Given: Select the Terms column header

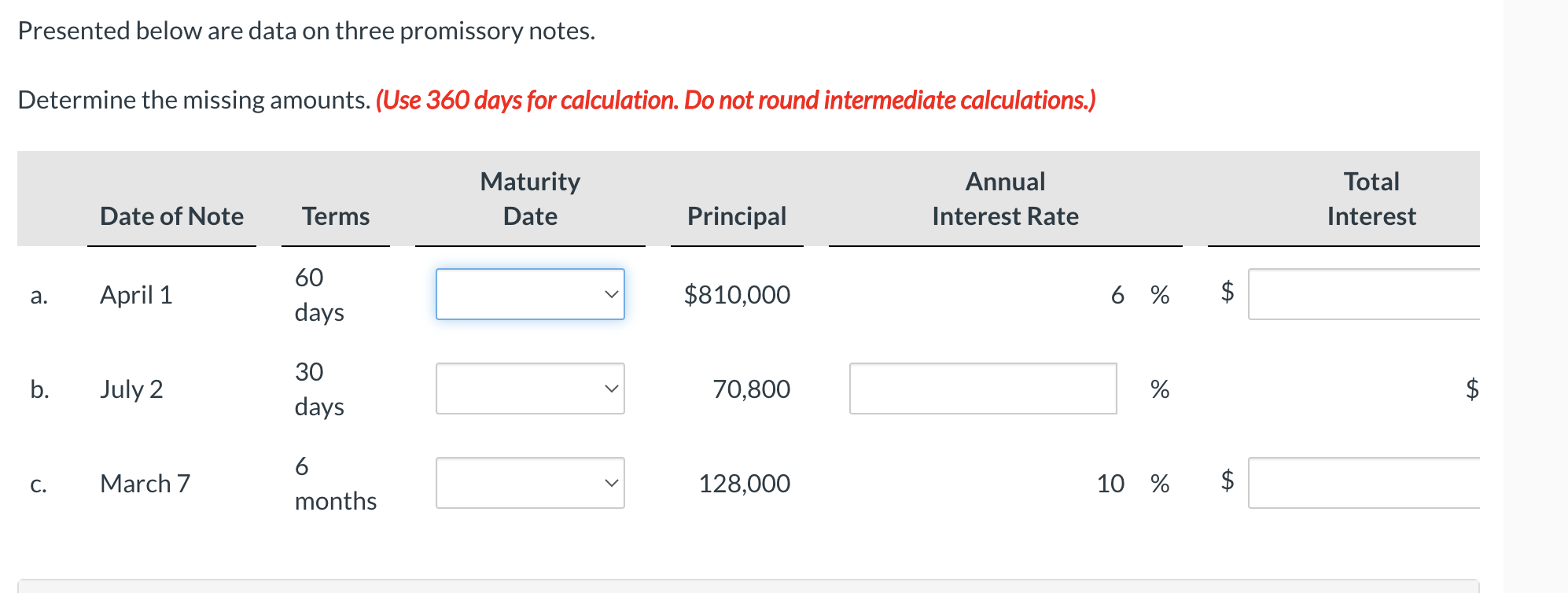Looking at the screenshot, I should (x=335, y=215).
